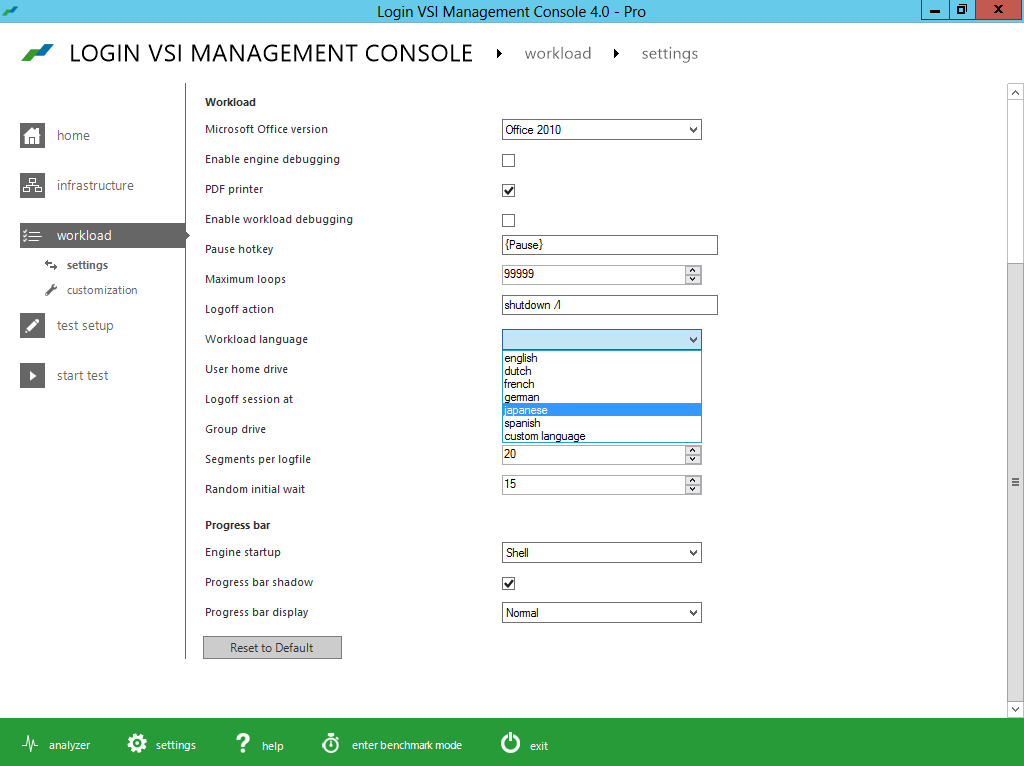1024x766 pixels.
Task: Open help using question mark icon
Action: coord(243,744)
